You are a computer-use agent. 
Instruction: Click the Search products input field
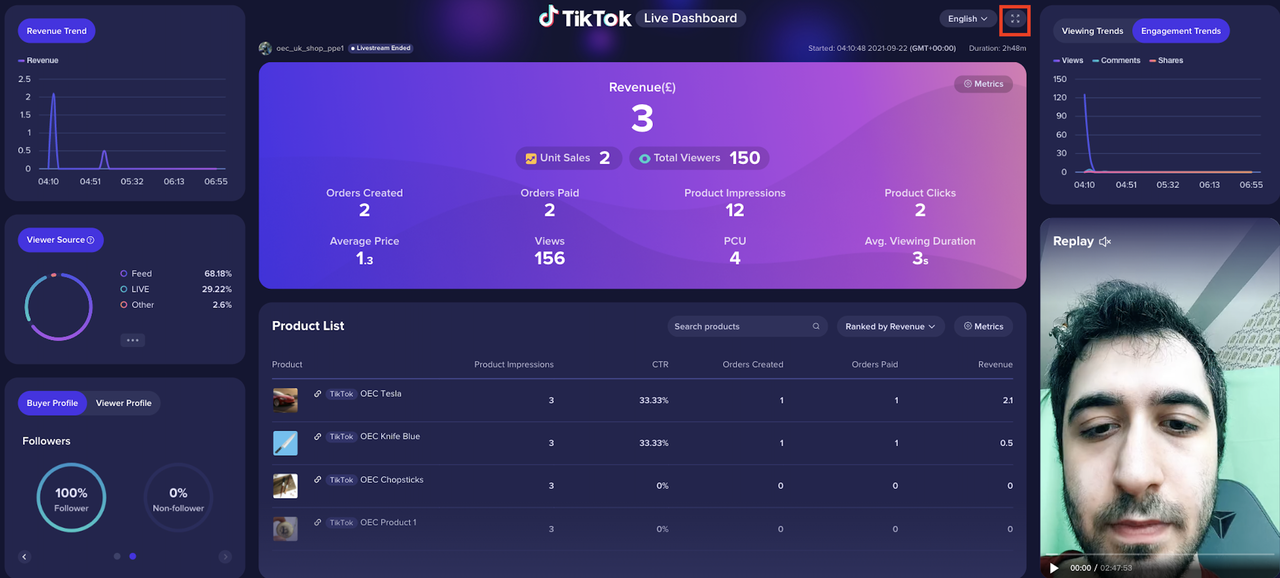738,327
